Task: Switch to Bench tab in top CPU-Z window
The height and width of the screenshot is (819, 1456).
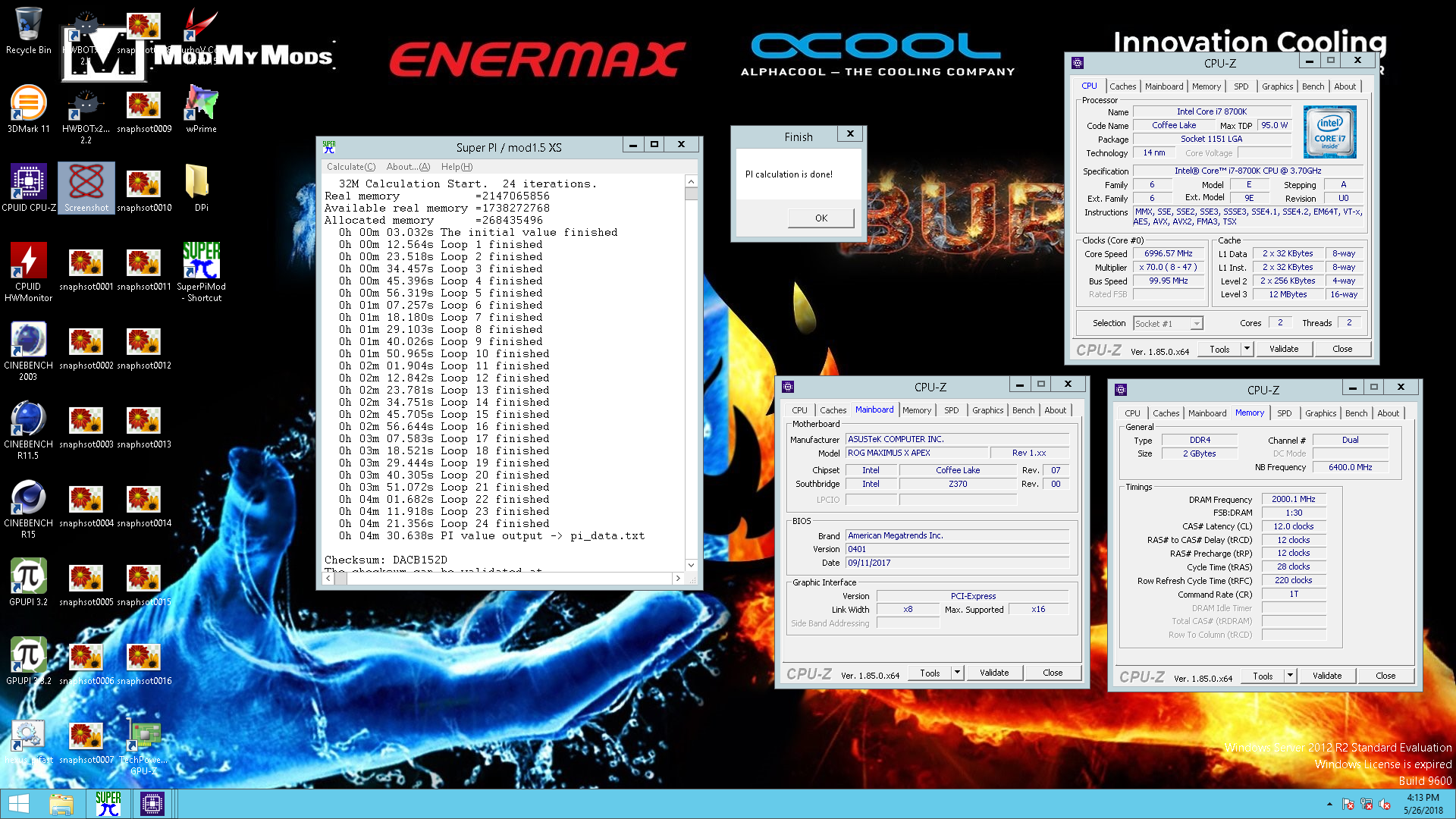Action: pyautogui.click(x=1313, y=86)
